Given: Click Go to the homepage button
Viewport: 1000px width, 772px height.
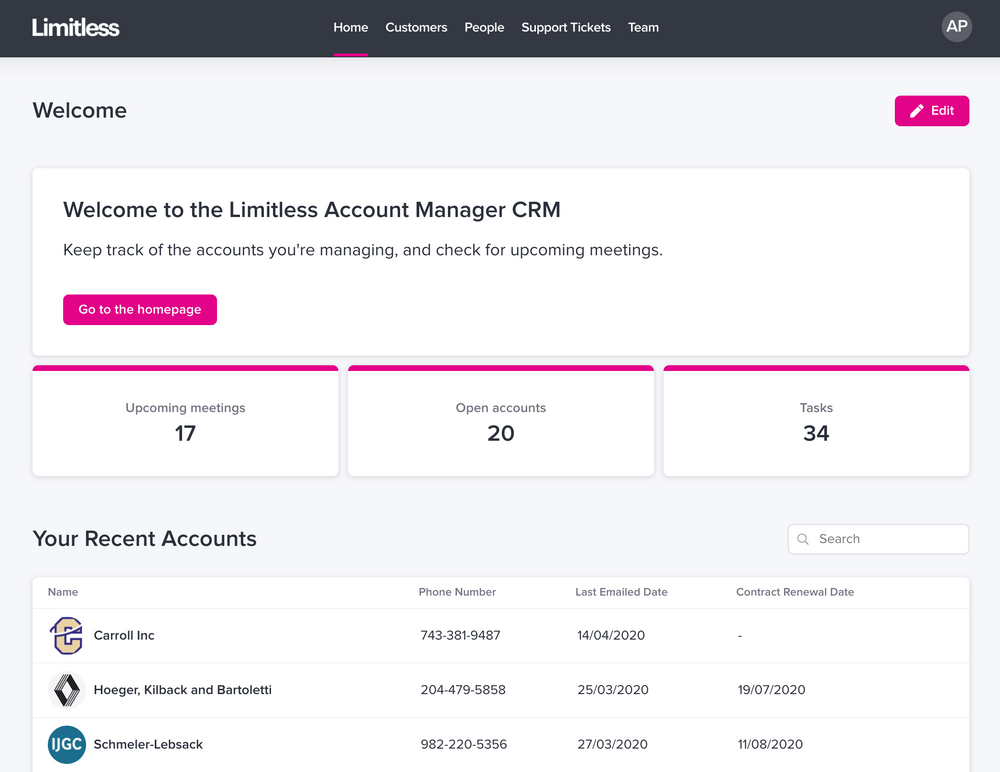Looking at the screenshot, I should pyautogui.click(x=139, y=310).
